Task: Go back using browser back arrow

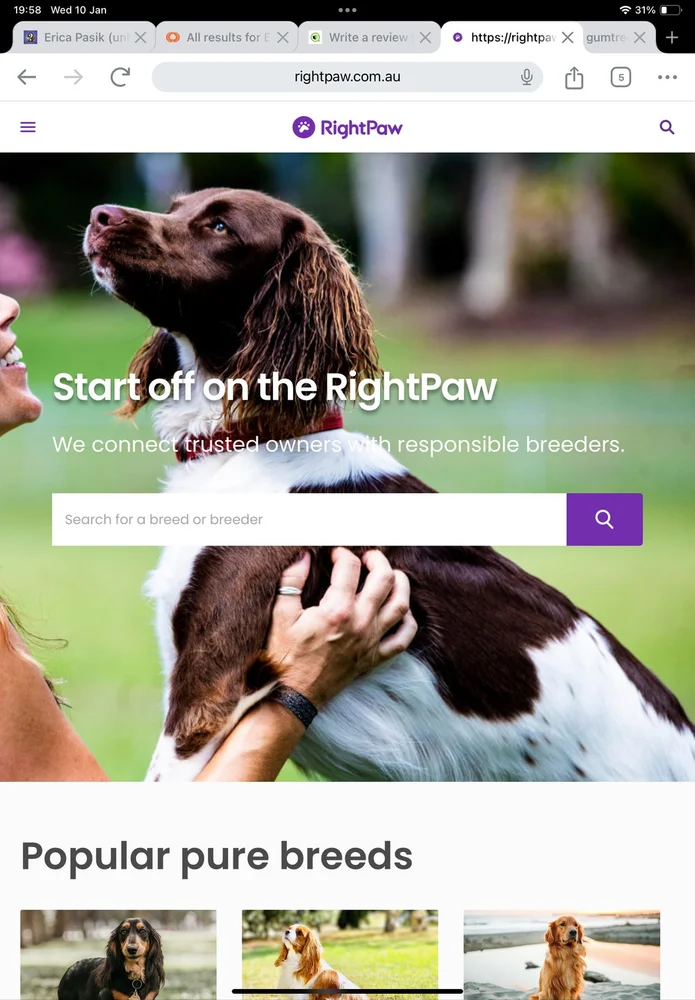Action: click(27, 77)
